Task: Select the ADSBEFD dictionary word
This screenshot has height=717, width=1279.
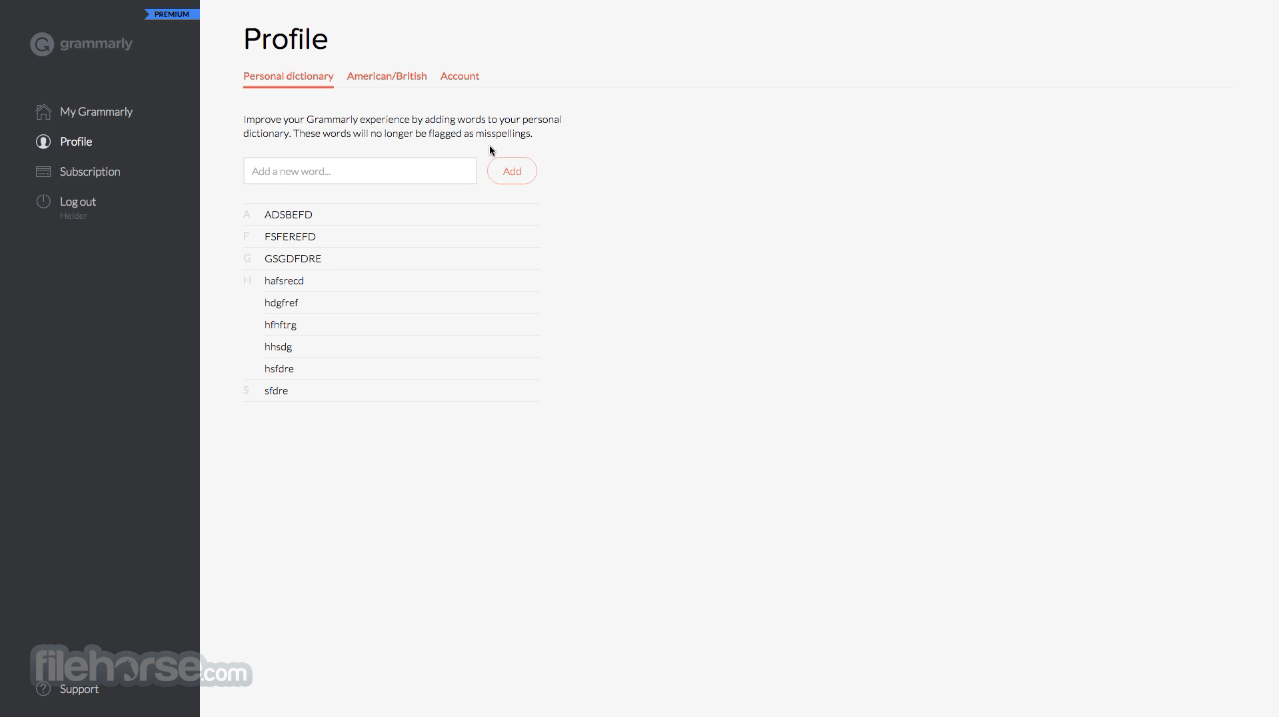Action: (288, 215)
